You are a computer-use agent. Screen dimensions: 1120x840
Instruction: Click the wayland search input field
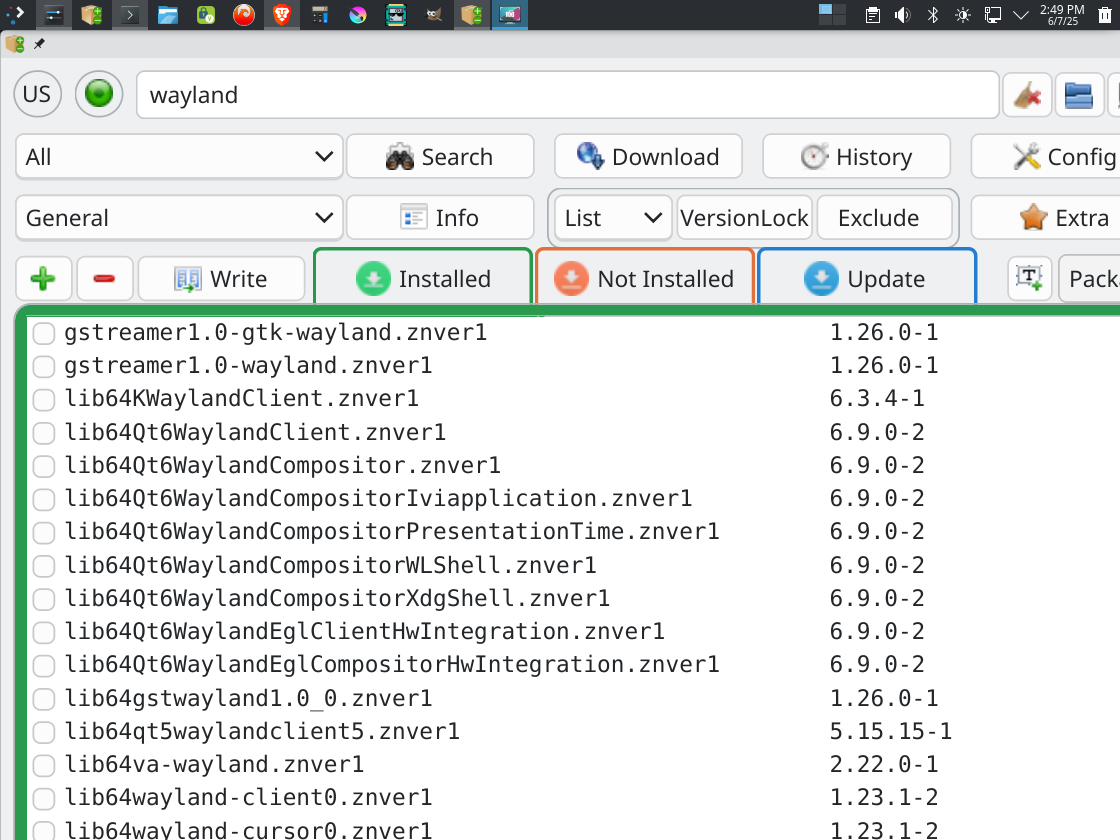tap(567, 94)
